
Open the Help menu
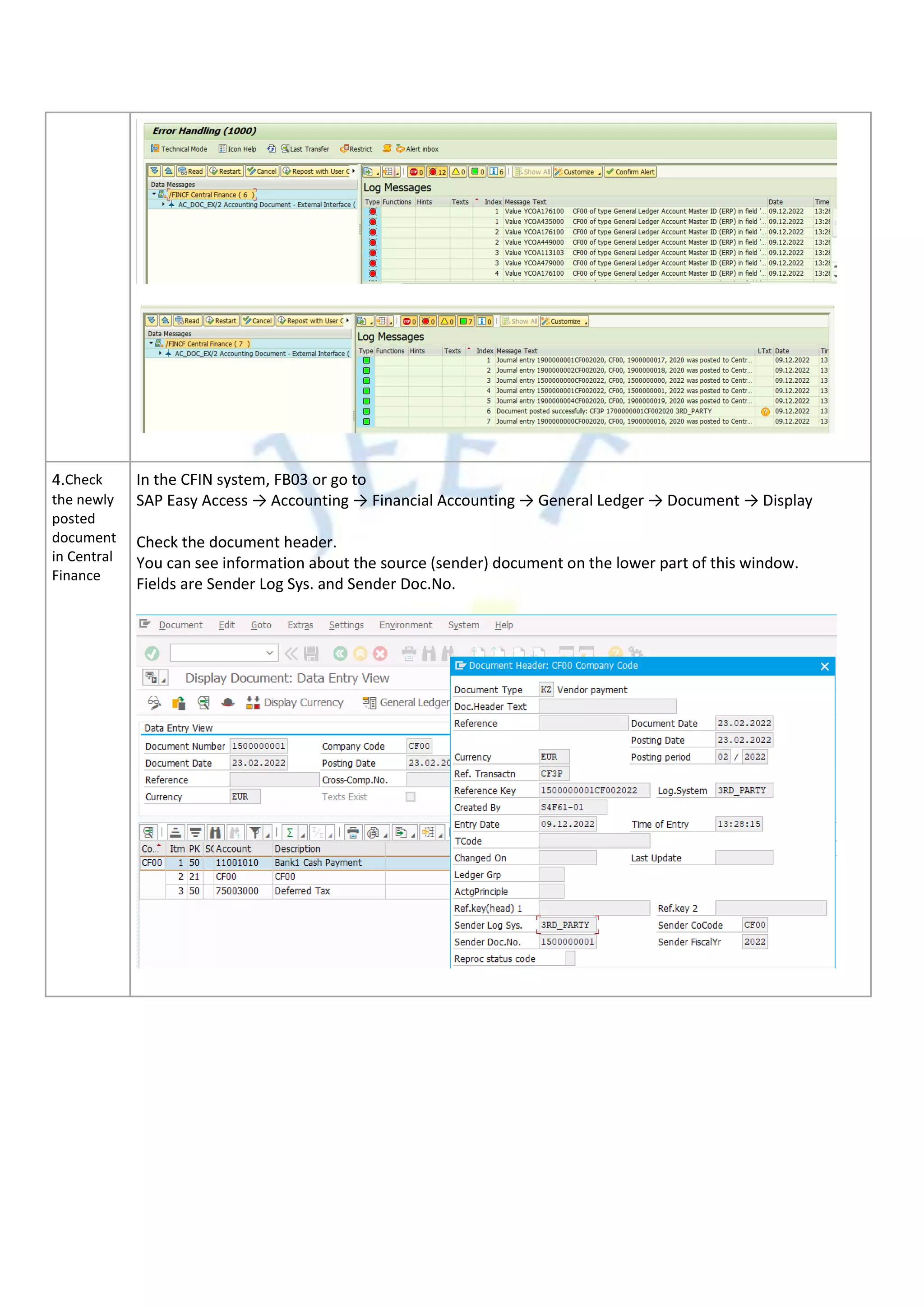504,625
